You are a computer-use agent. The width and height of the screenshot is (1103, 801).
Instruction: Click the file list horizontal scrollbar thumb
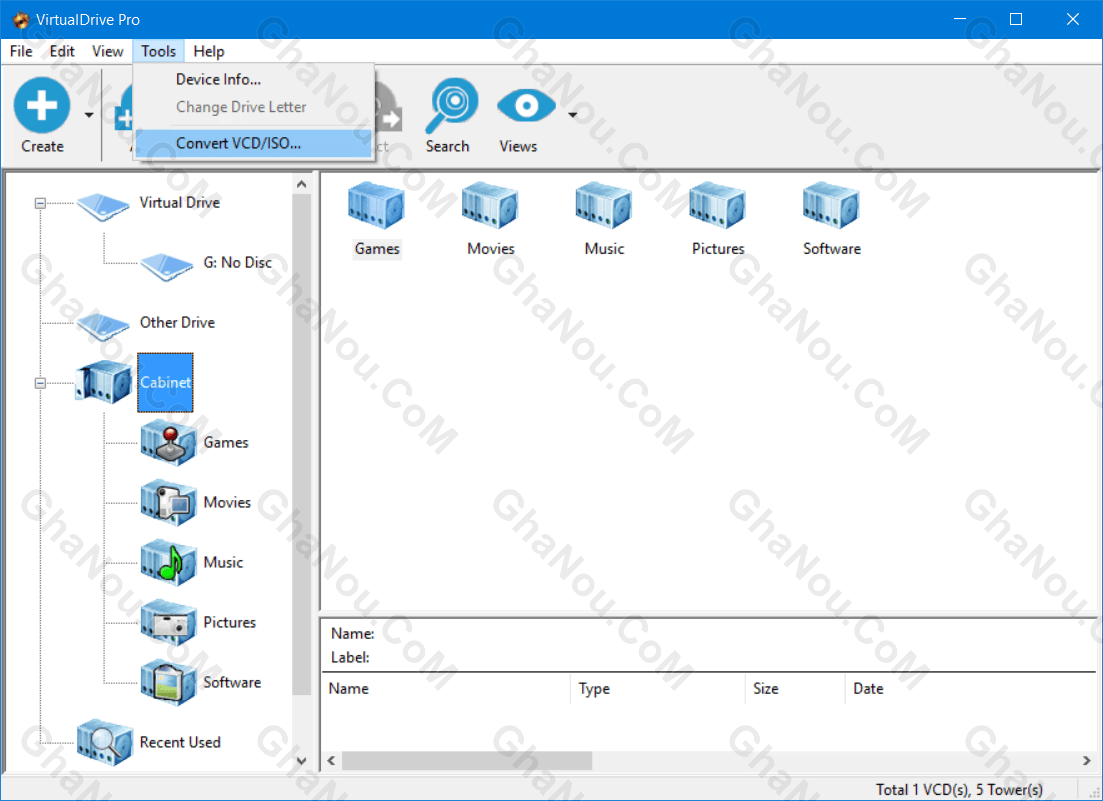(x=467, y=761)
